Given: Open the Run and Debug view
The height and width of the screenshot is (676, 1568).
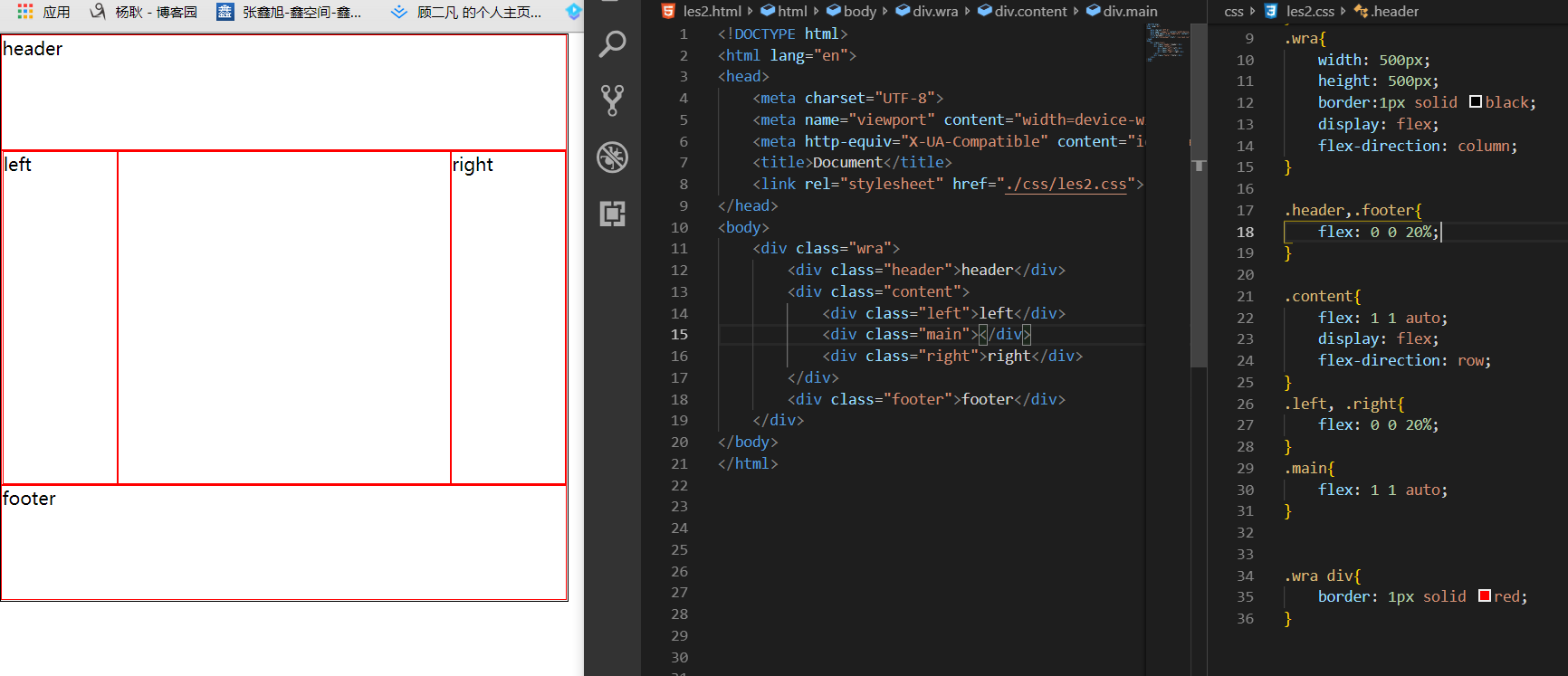Looking at the screenshot, I should [613, 157].
